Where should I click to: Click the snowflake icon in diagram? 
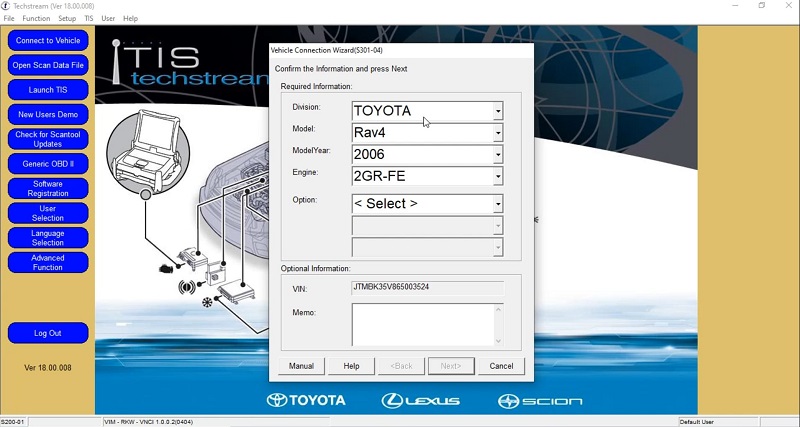[x=207, y=303]
